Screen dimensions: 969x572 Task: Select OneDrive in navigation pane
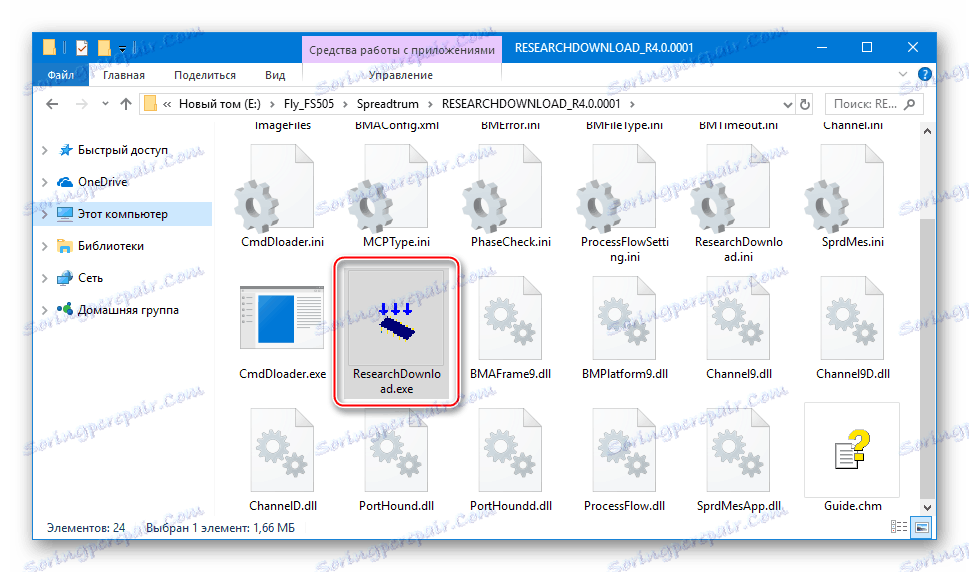pyautogui.click(x=102, y=182)
